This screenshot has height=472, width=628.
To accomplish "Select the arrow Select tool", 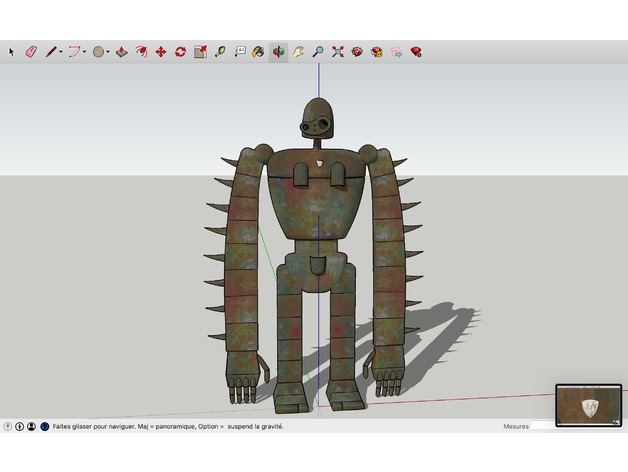I will pyautogui.click(x=11, y=52).
